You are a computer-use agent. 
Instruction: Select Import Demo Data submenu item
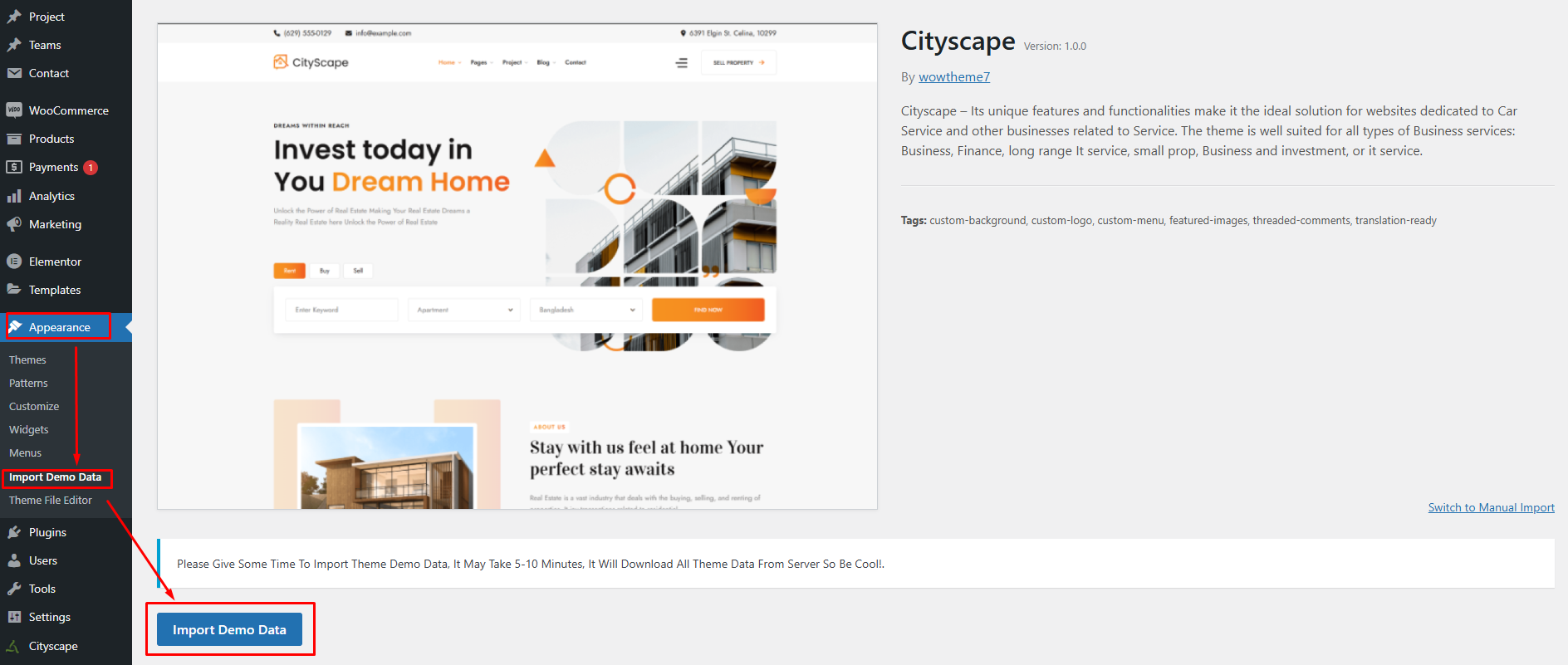[x=56, y=477]
